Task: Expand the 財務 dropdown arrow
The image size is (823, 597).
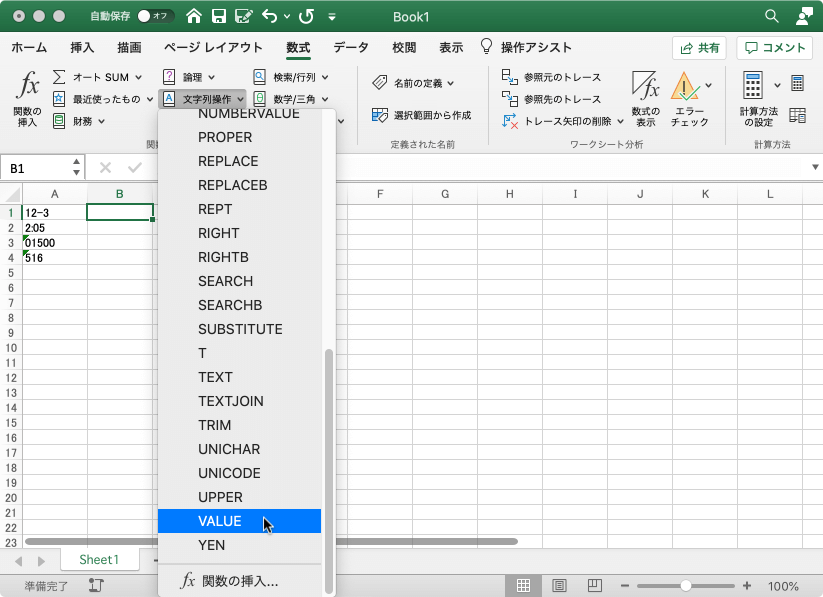Action: (x=101, y=121)
